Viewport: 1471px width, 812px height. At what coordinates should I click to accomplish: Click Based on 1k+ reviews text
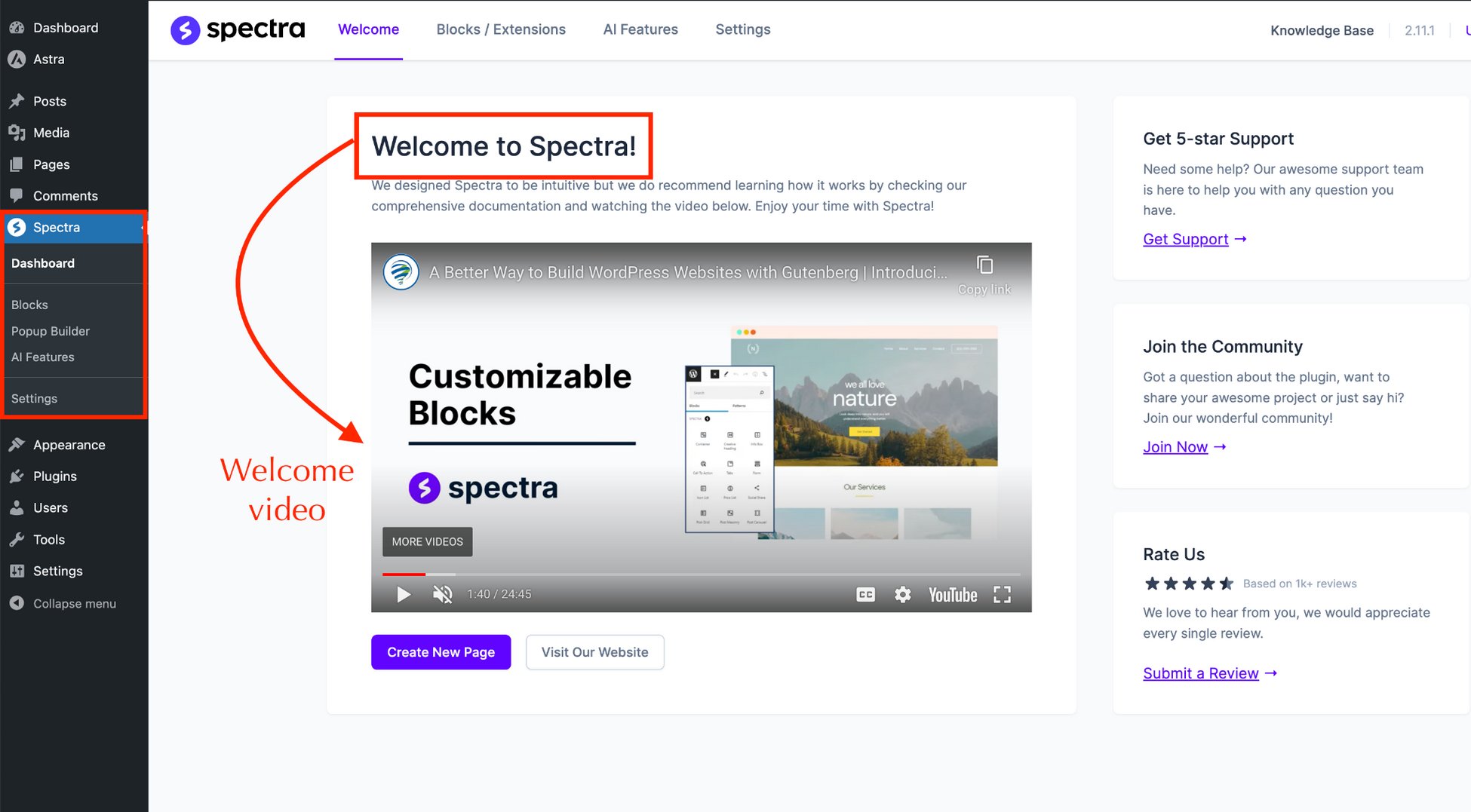click(x=1300, y=584)
